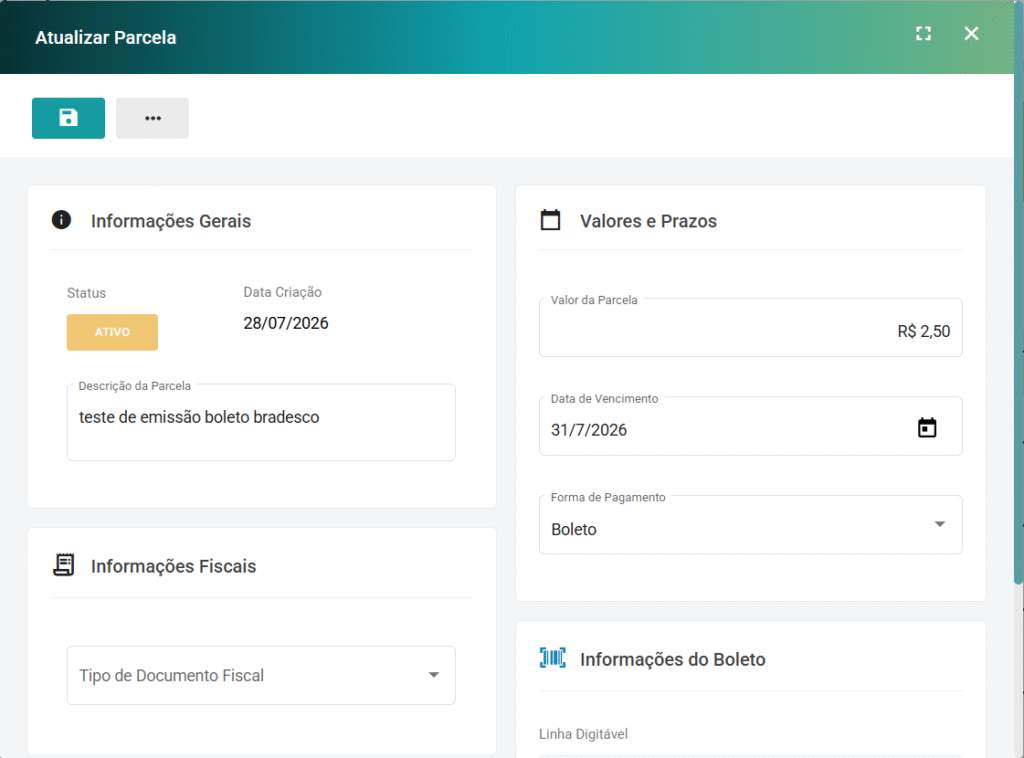
Task: Click the Atualizar Parcela title
Action: pyautogui.click(x=106, y=38)
